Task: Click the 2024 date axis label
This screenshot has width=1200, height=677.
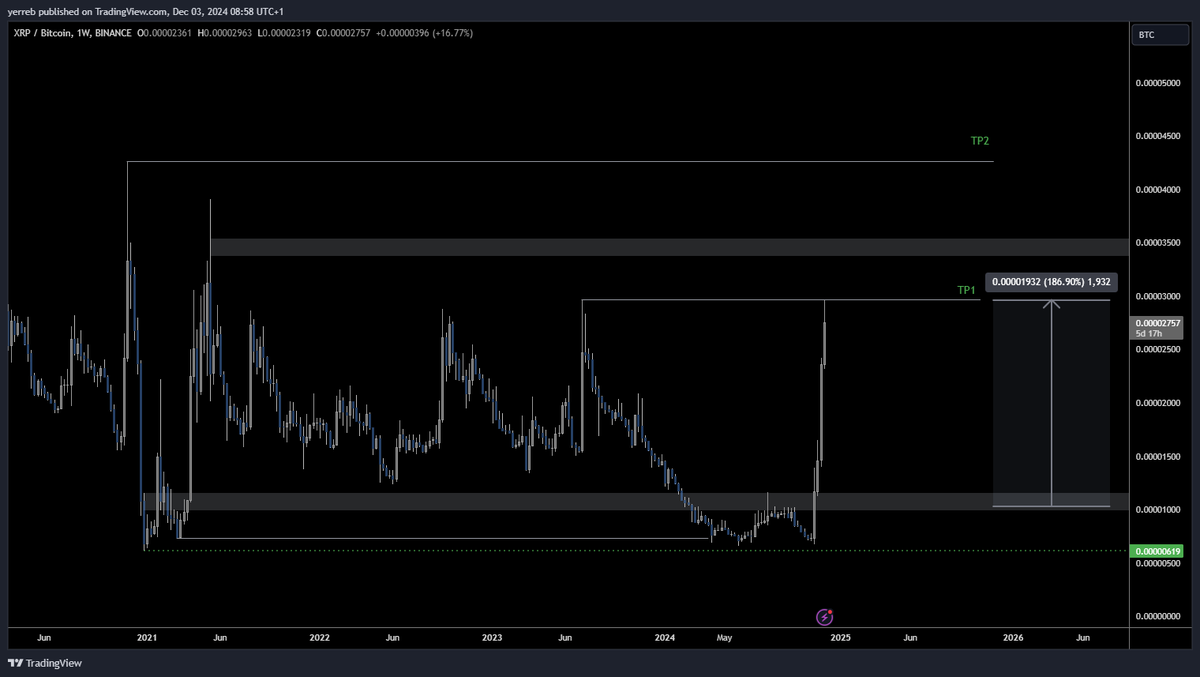Action: click(665, 637)
